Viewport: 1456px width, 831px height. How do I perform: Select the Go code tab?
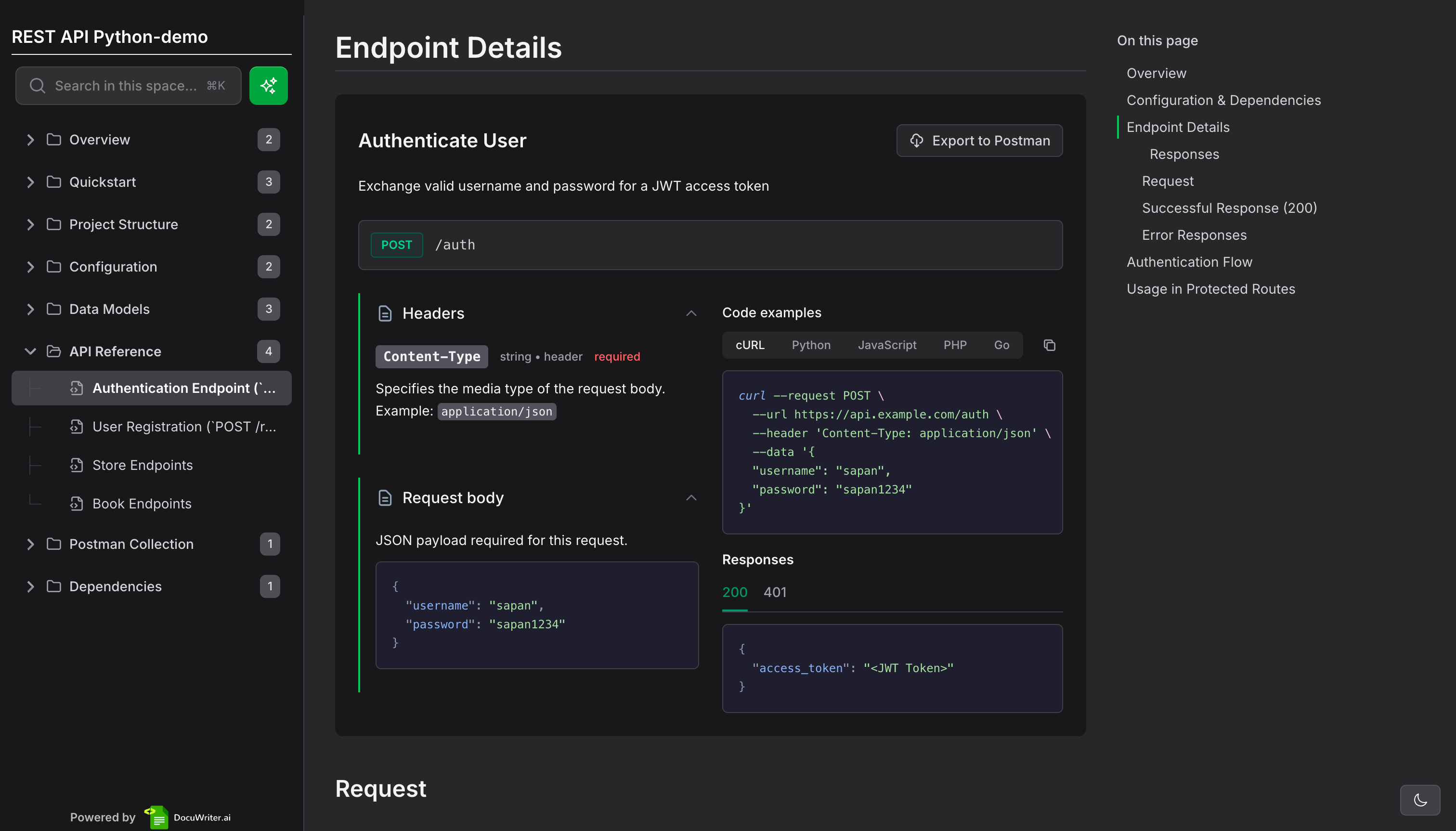[1001, 345]
